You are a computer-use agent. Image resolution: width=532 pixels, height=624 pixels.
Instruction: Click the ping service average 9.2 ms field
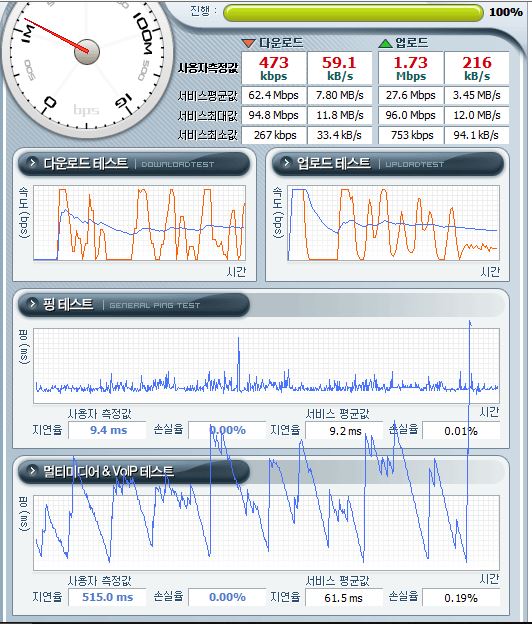pyautogui.click(x=344, y=431)
